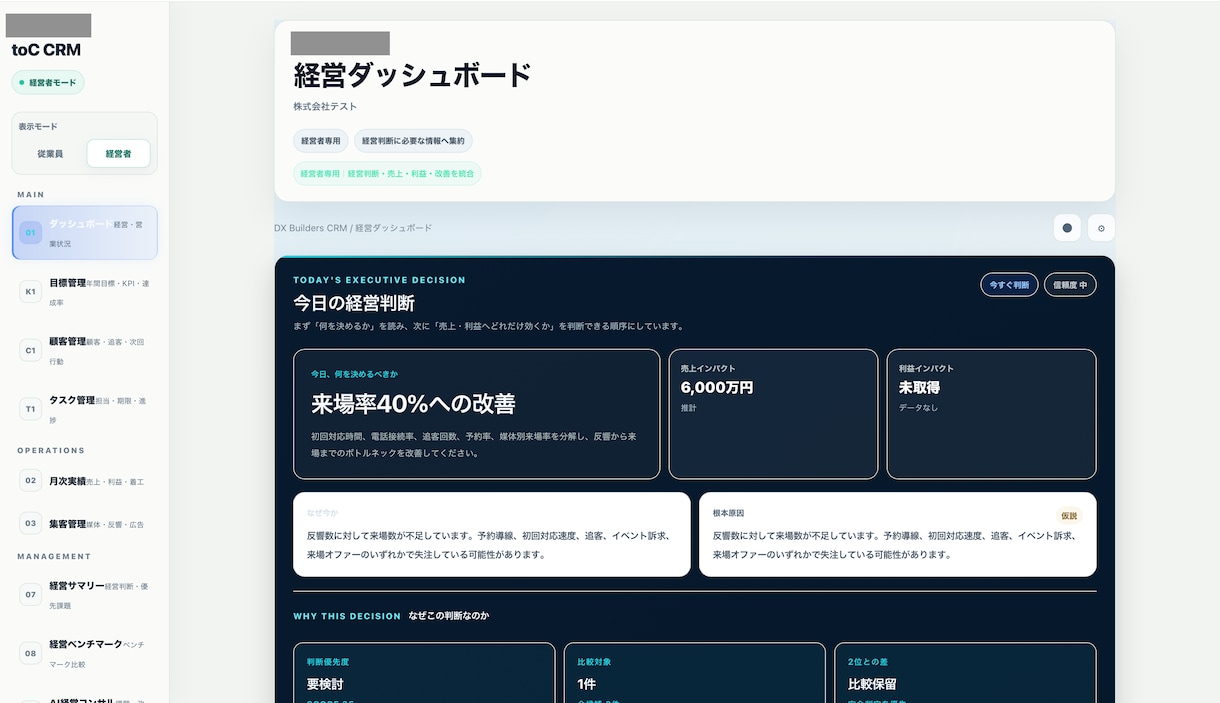Viewport: 1220px width, 703px height.
Task: Click the 今日の経営判断 heading
Action: pyautogui.click(x=354, y=303)
